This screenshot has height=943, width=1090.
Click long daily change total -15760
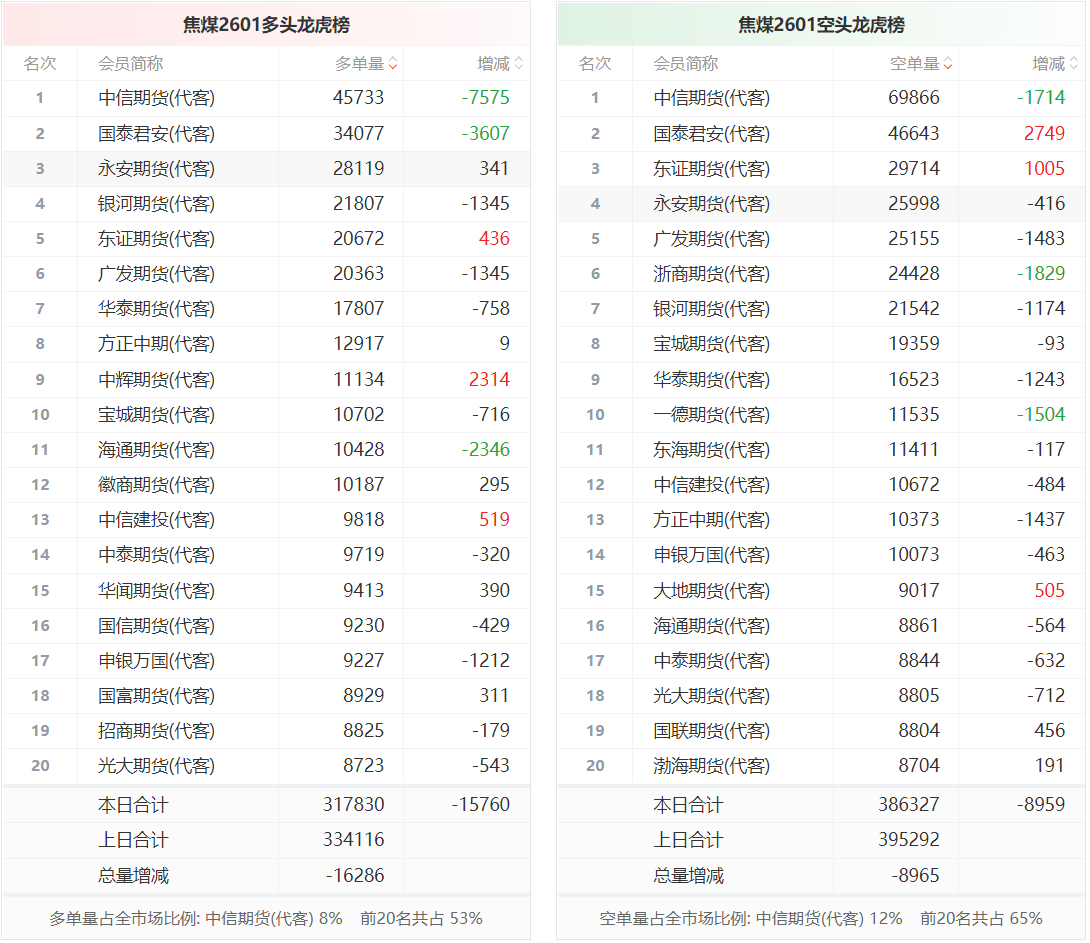(480, 805)
